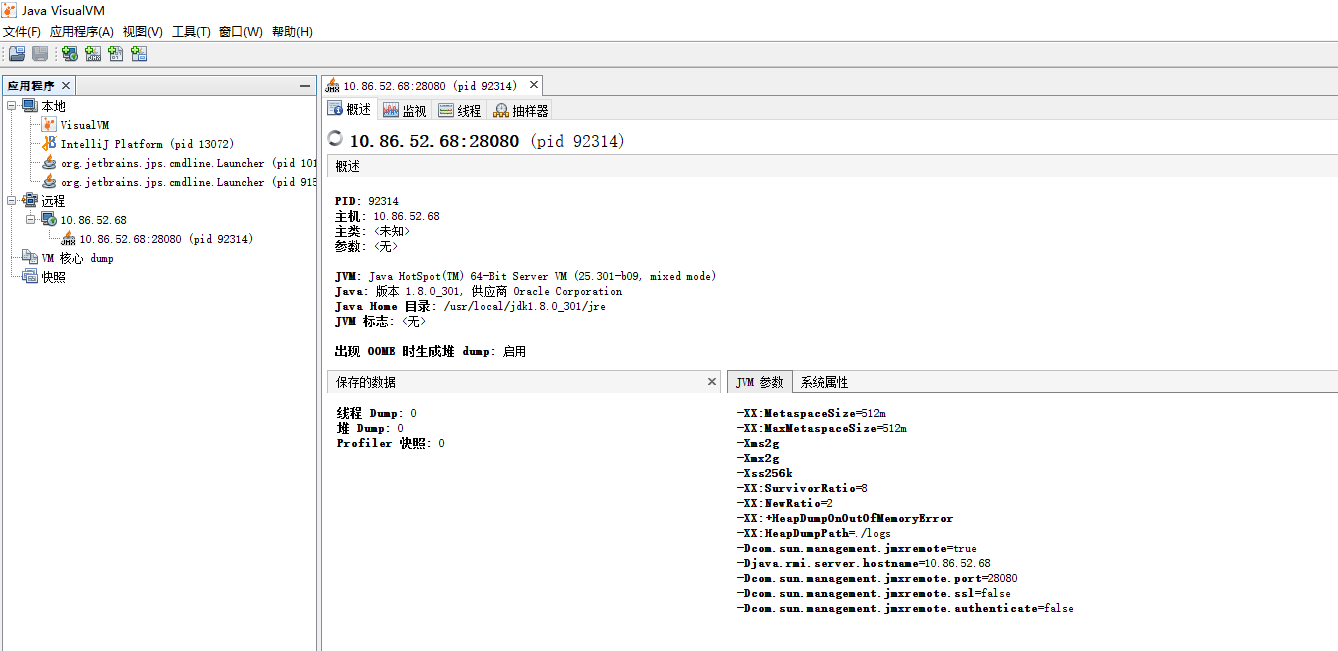Screen dimensions: 1338x651
Task: Click the VM 核心 dump node icon
Action: [x=30, y=258]
